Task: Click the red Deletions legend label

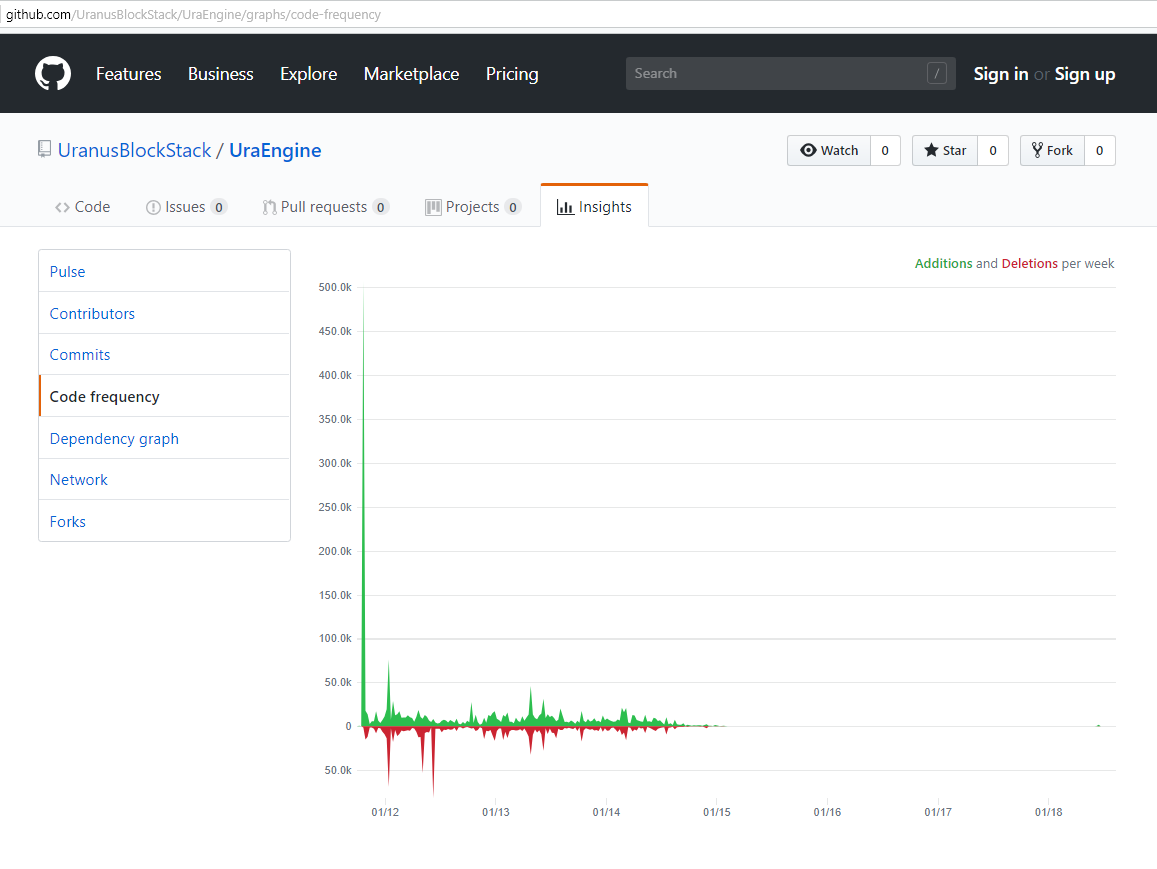Action: pyautogui.click(x=1029, y=263)
